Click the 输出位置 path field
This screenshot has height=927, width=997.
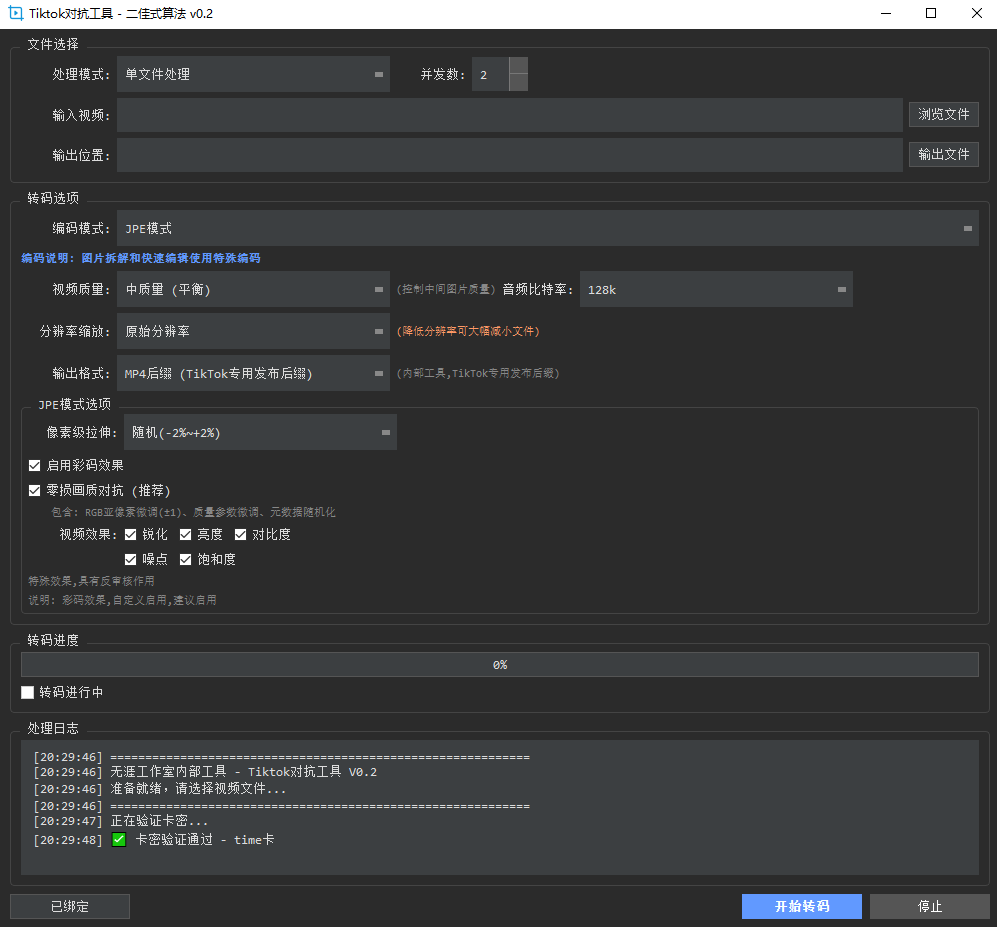509,155
